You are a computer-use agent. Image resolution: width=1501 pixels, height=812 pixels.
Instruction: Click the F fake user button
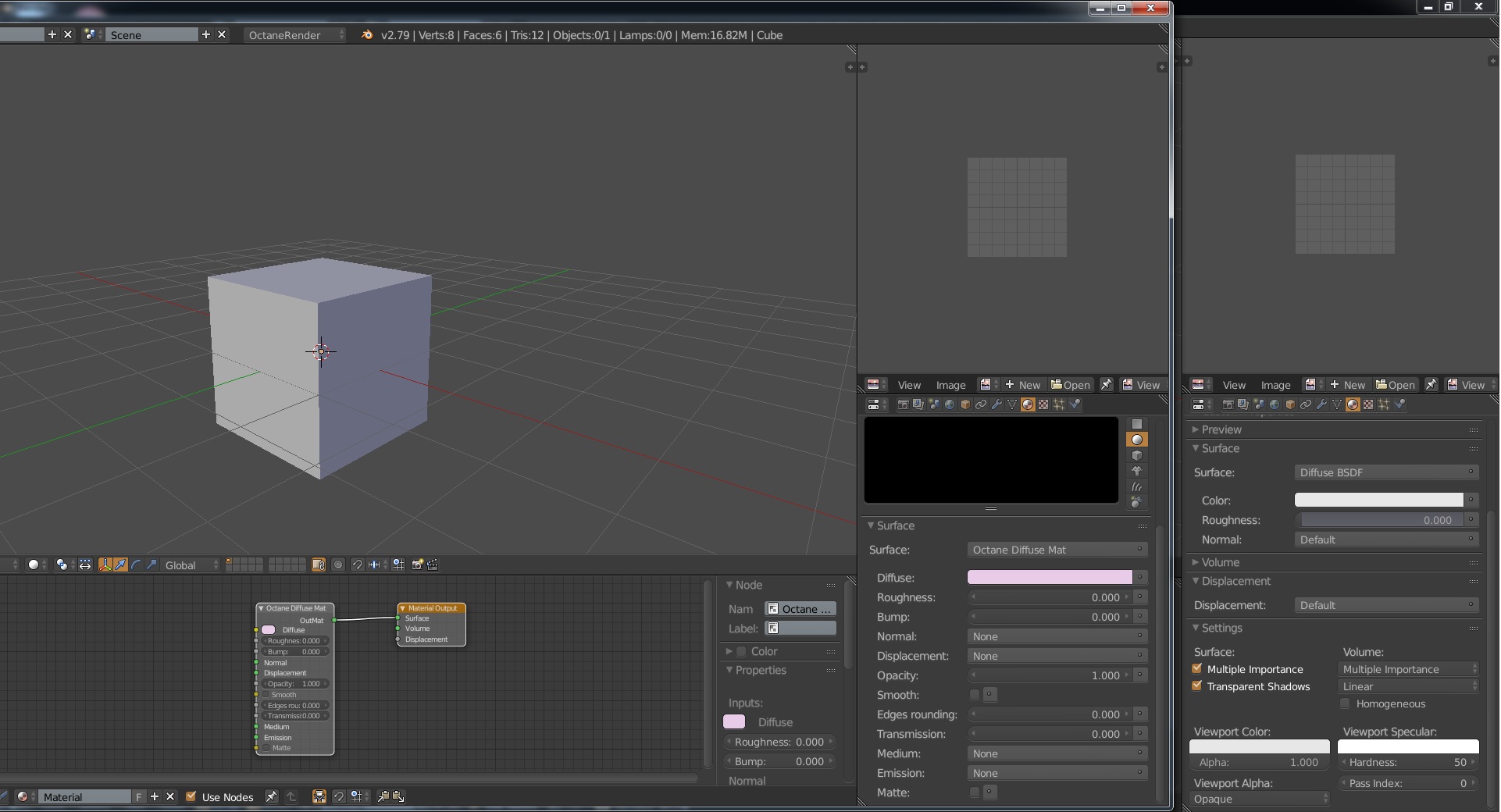pyautogui.click(x=139, y=796)
